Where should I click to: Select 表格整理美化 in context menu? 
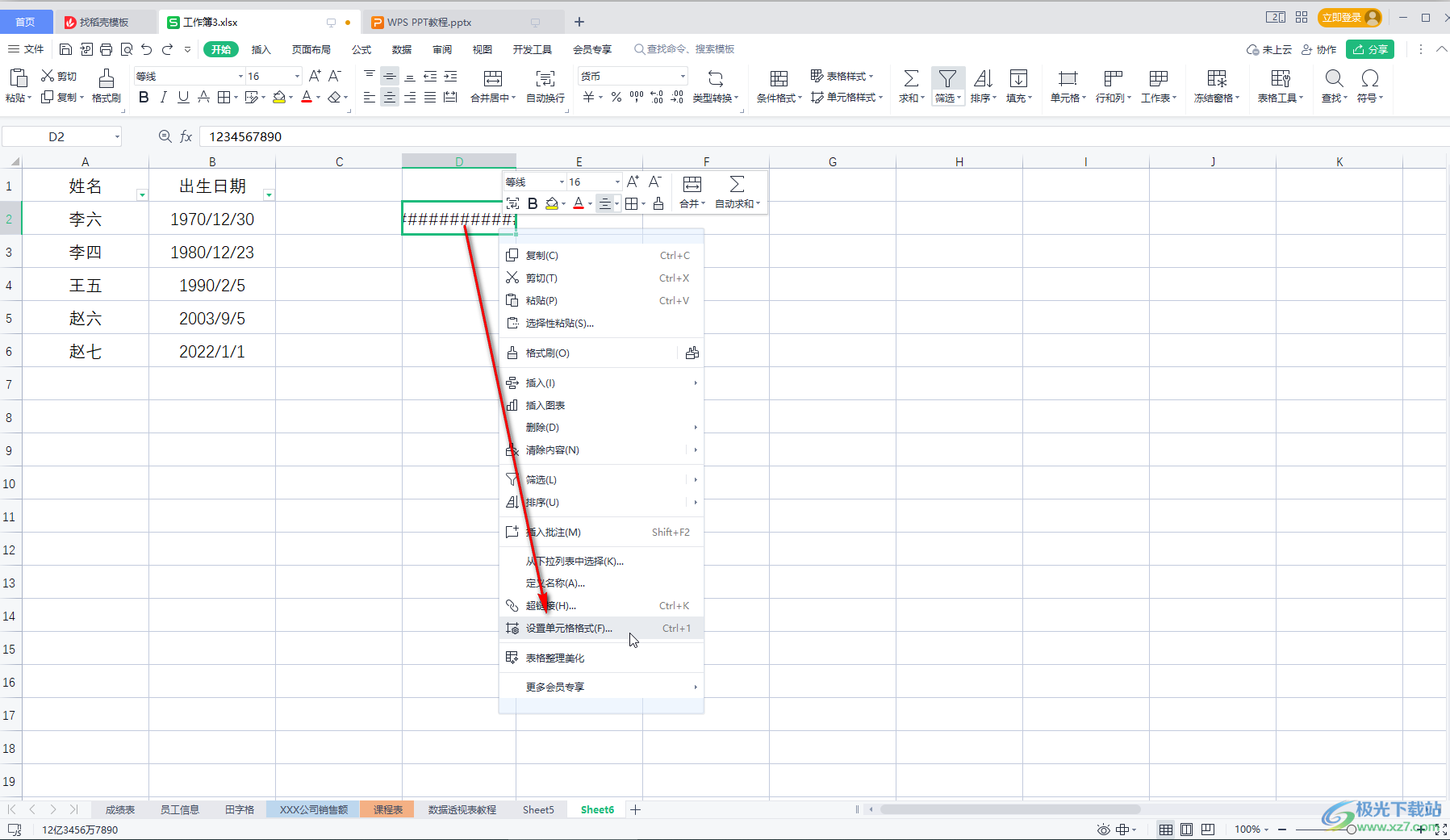601,658
